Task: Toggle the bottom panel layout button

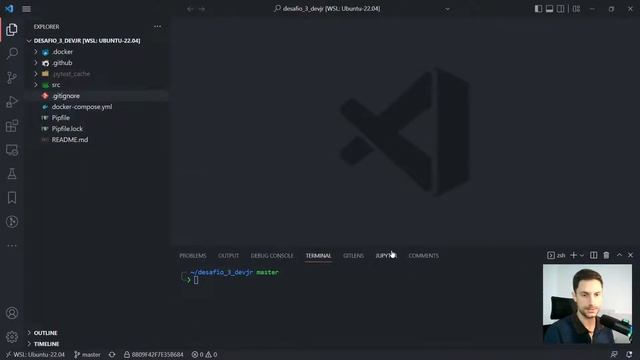Action: click(549, 9)
